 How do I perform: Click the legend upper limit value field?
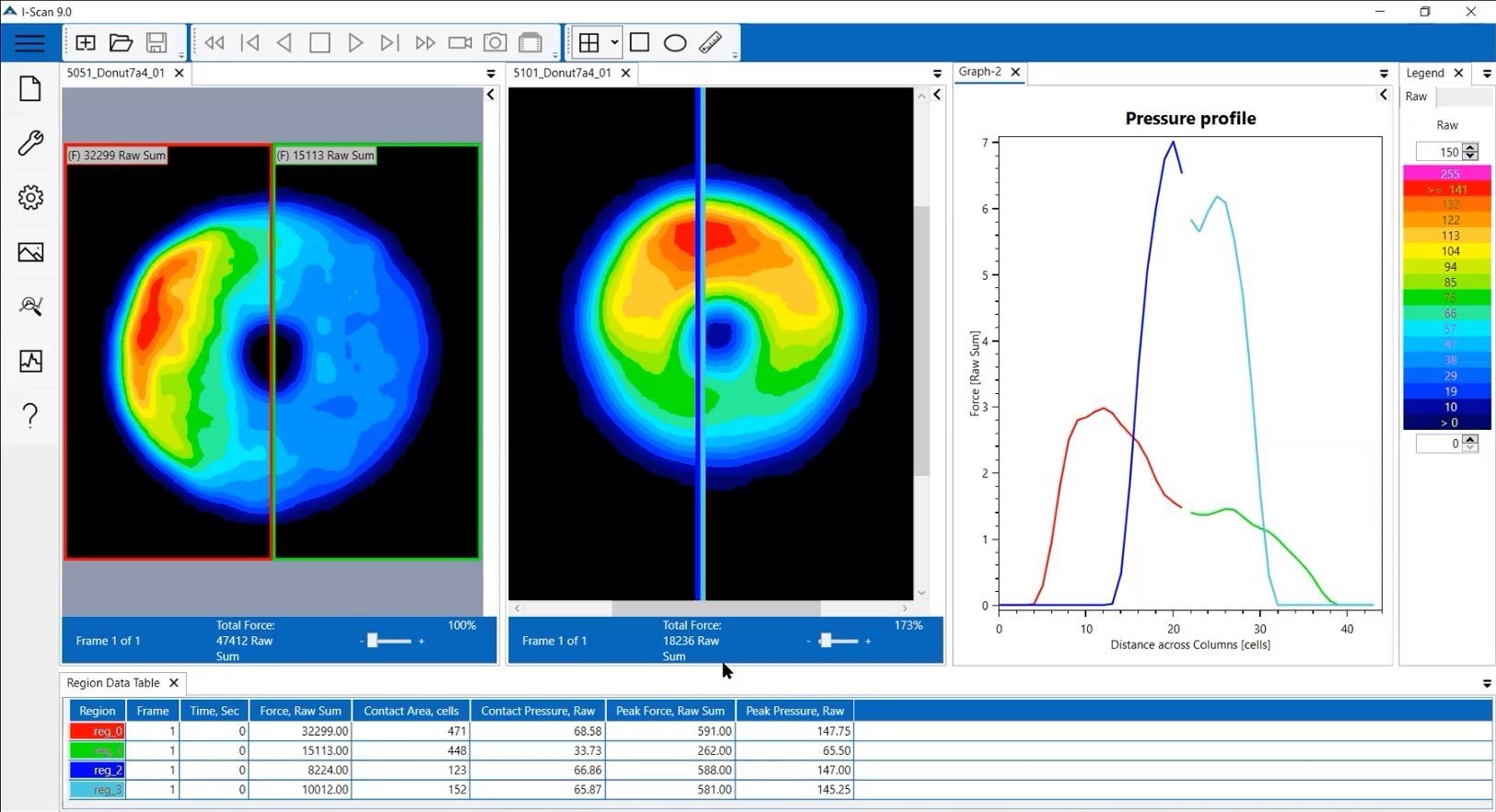tap(1439, 152)
